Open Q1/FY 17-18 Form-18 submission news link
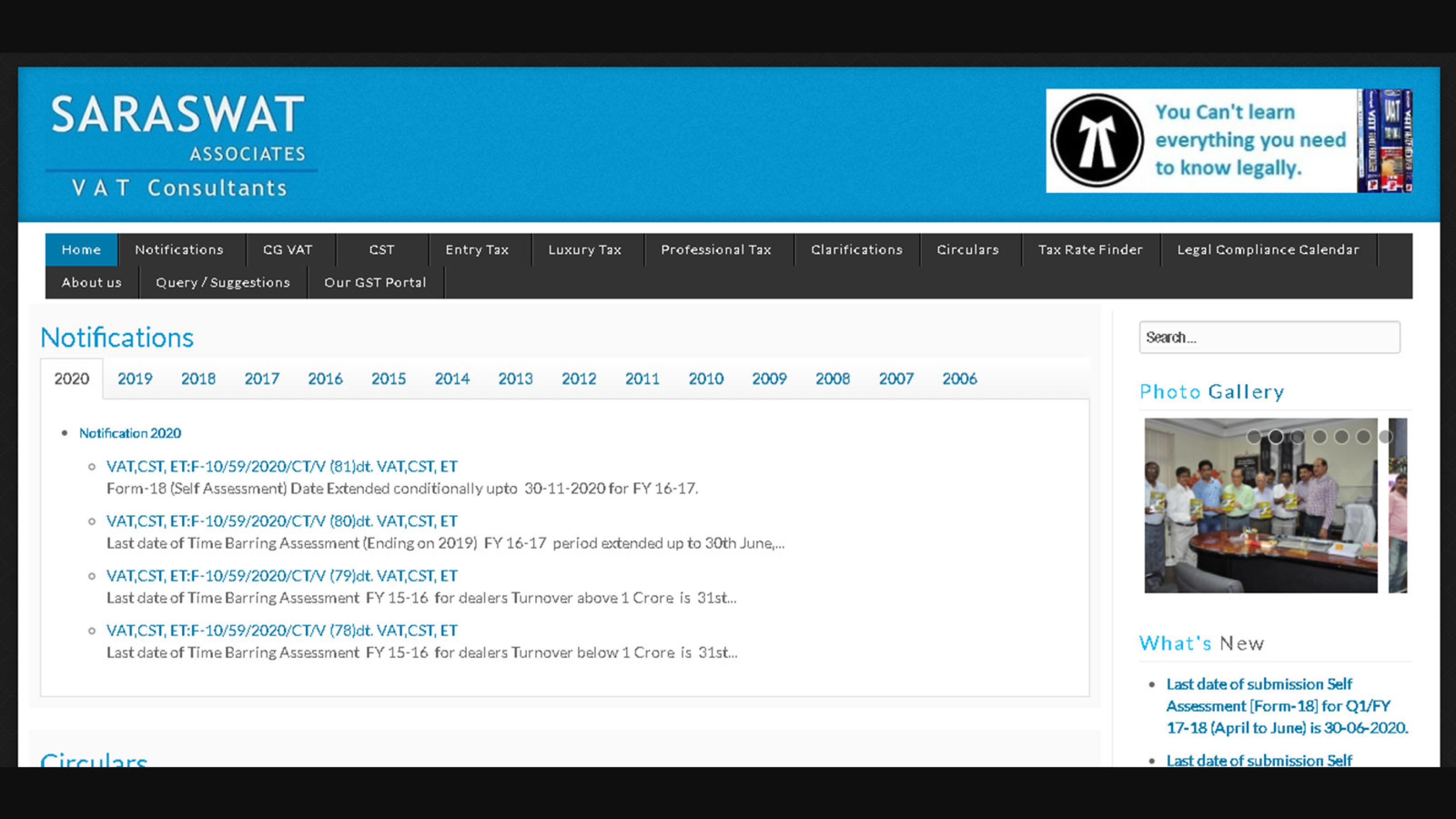 [1287, 706]
